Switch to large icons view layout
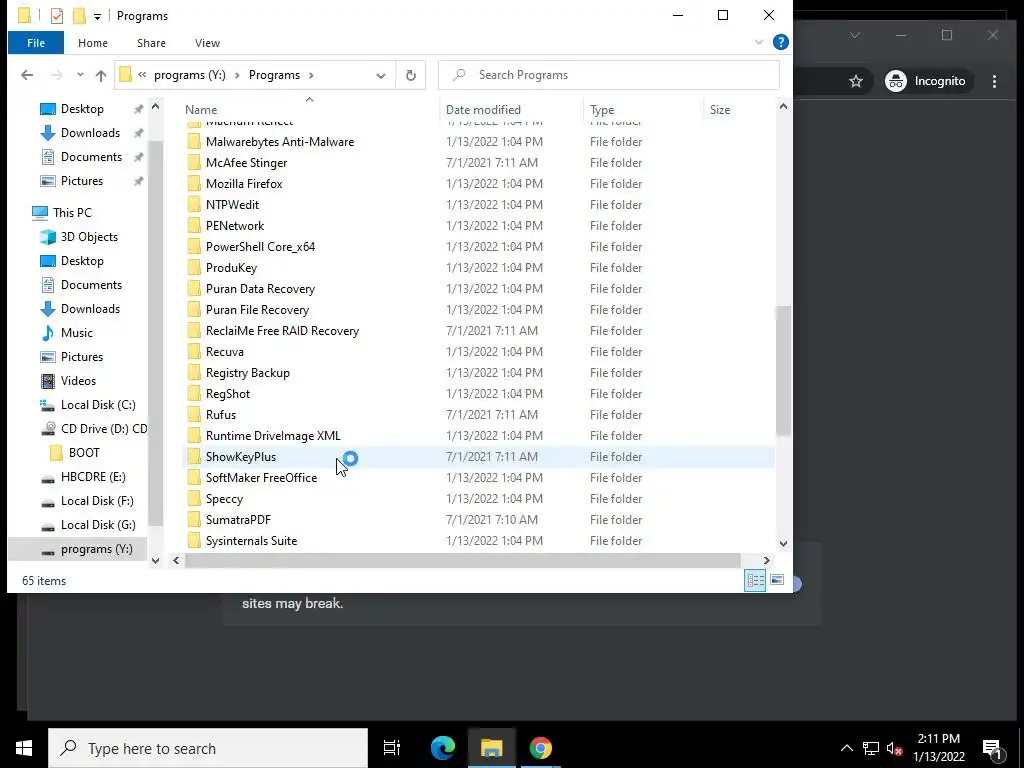The width and height of the screenshot is (1024, 768). coord(777,580)
